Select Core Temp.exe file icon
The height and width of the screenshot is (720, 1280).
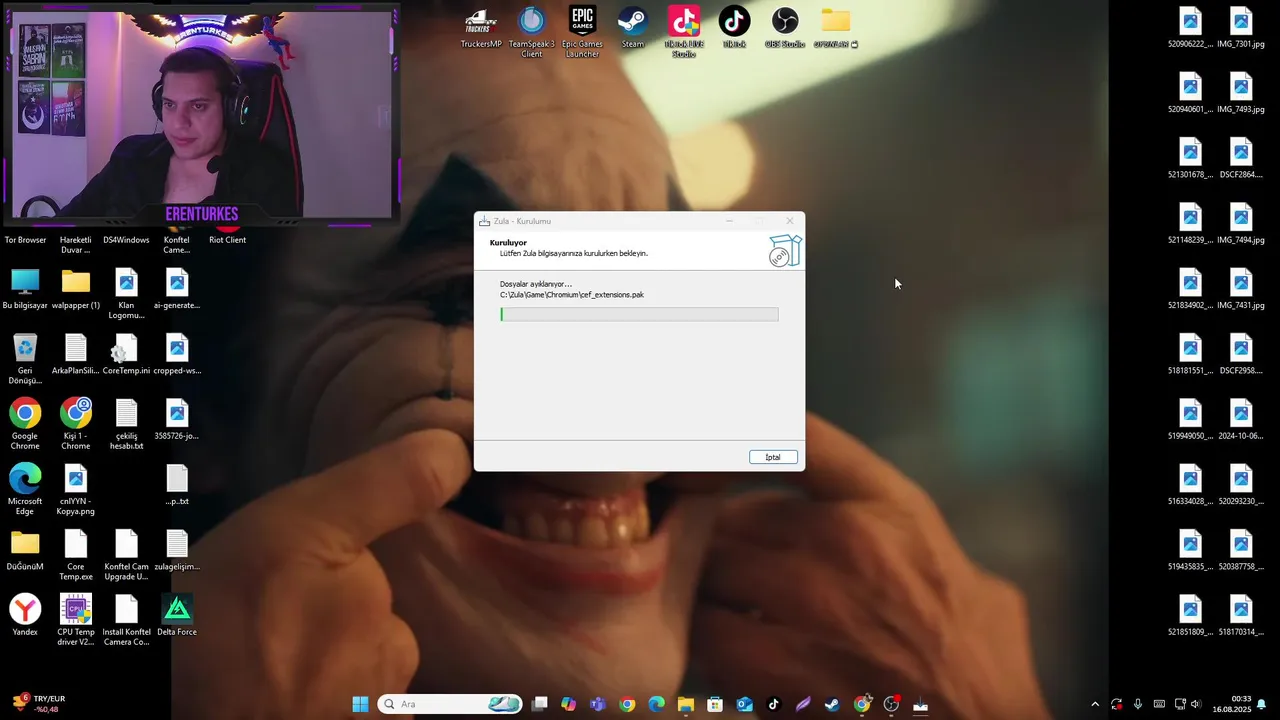click(76, 554)
